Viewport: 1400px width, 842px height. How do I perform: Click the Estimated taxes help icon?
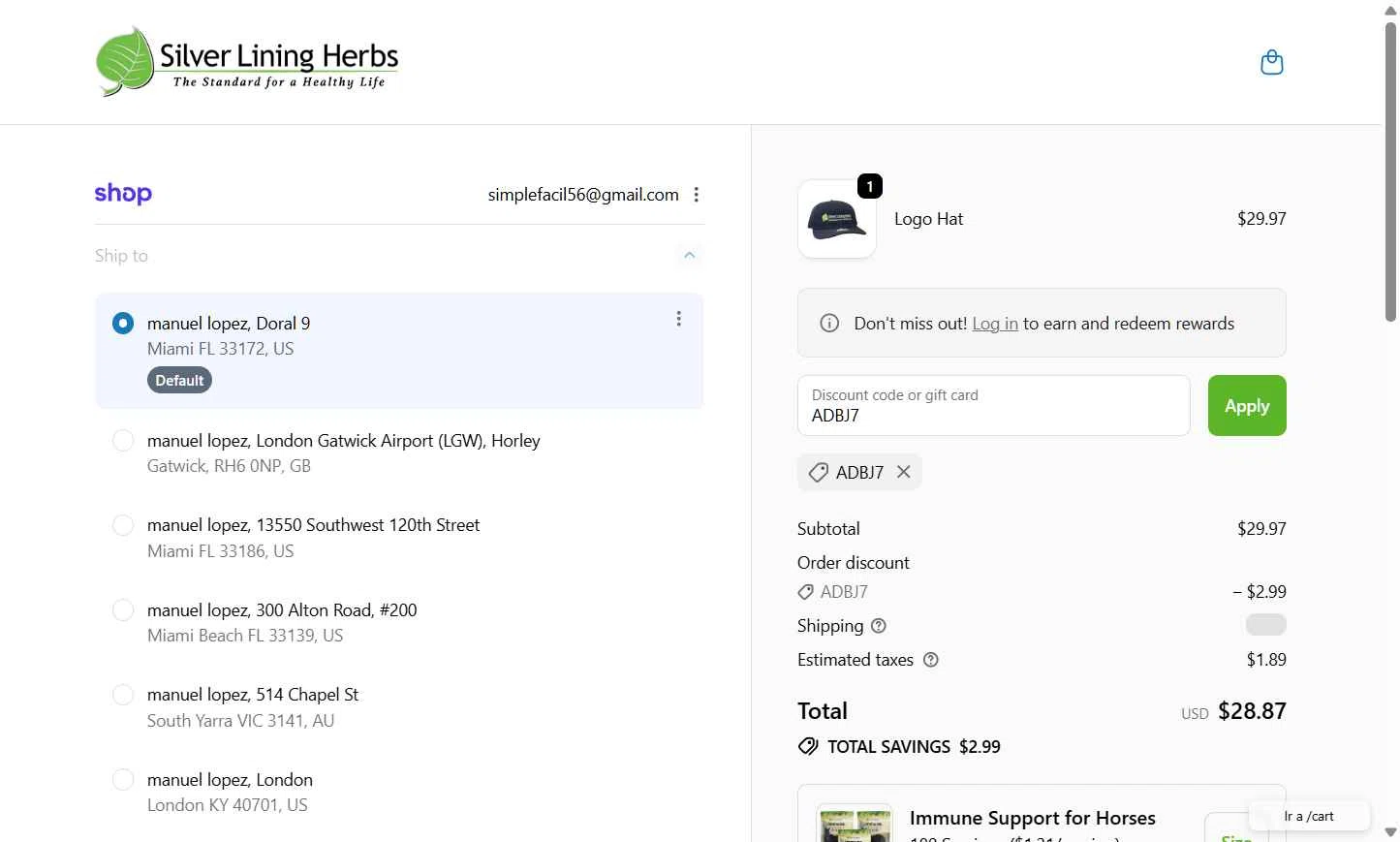[931, 660]
